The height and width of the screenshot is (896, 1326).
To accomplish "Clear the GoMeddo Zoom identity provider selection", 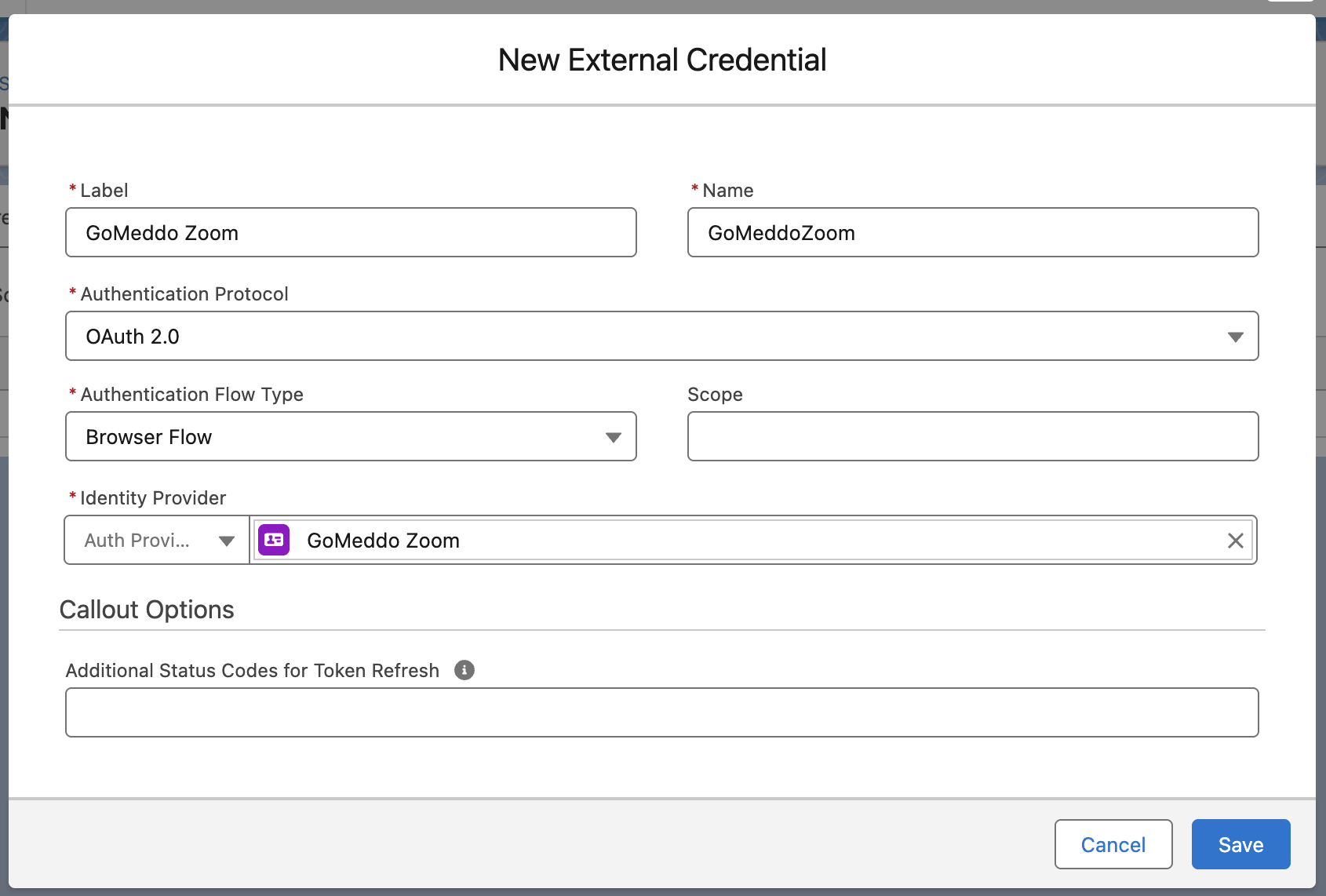I will click(x=1235, y=540).
